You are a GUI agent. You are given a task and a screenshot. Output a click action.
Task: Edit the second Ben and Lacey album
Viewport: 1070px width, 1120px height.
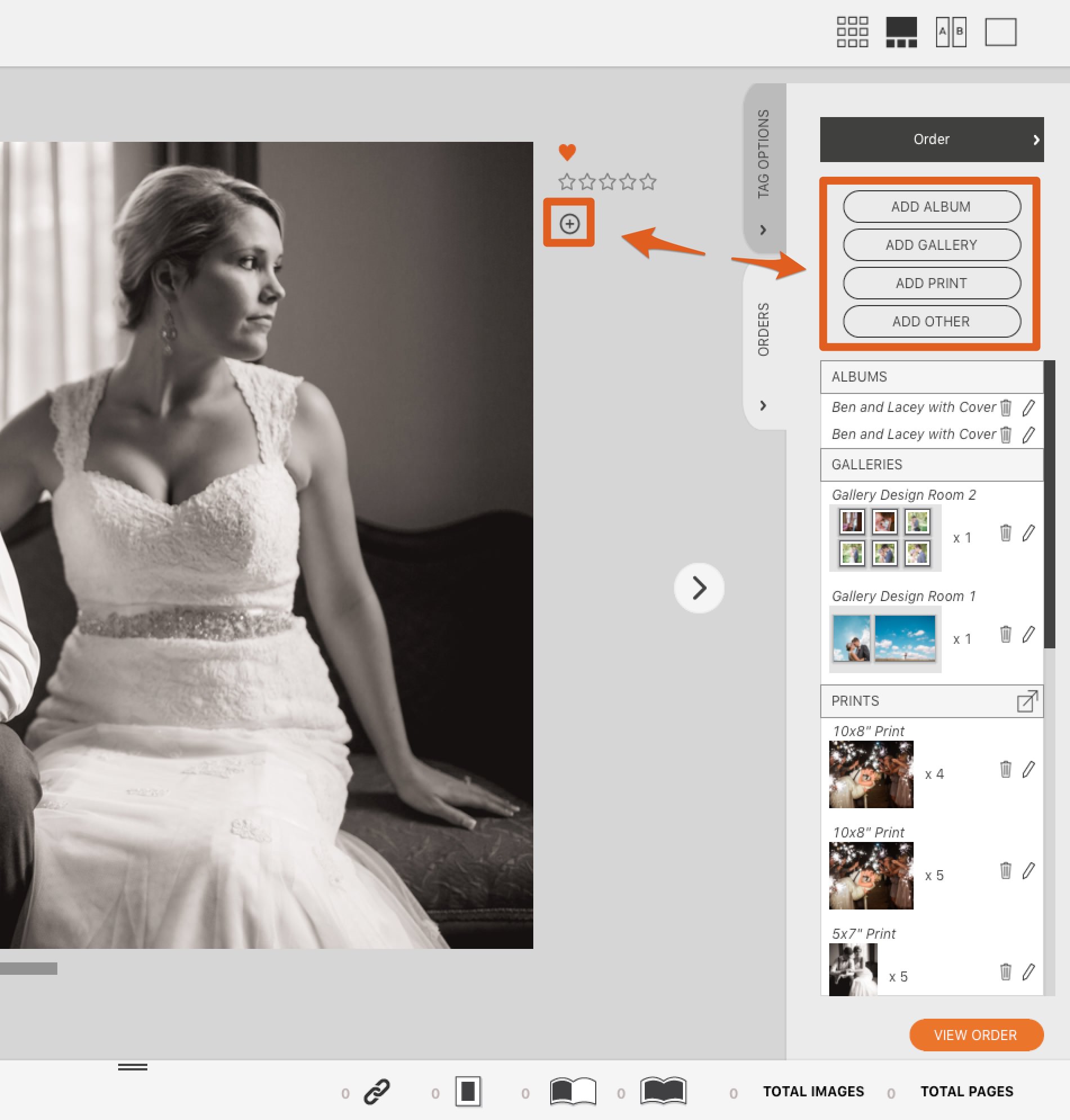coord(1028,434)
